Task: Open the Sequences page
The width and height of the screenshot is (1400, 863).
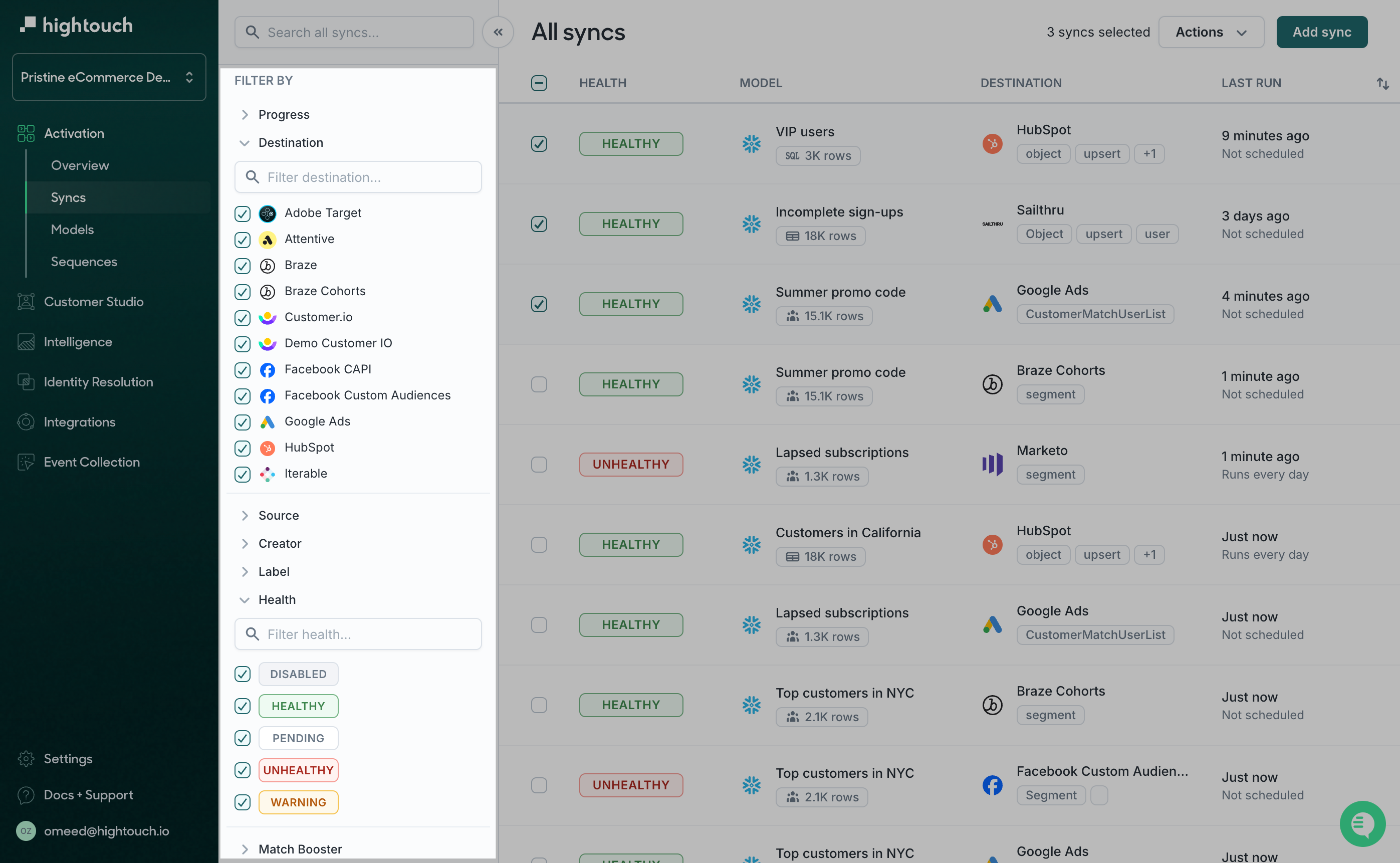Action: 83,262
